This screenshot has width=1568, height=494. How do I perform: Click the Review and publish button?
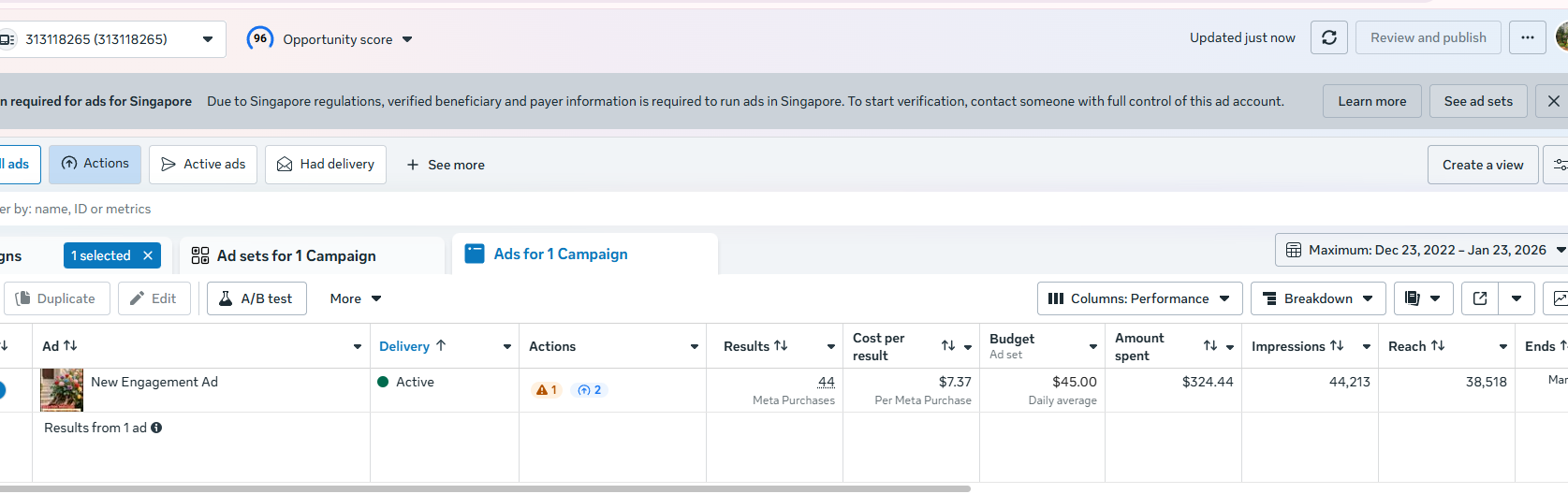pyautogui.click(x=1428, y=38)
